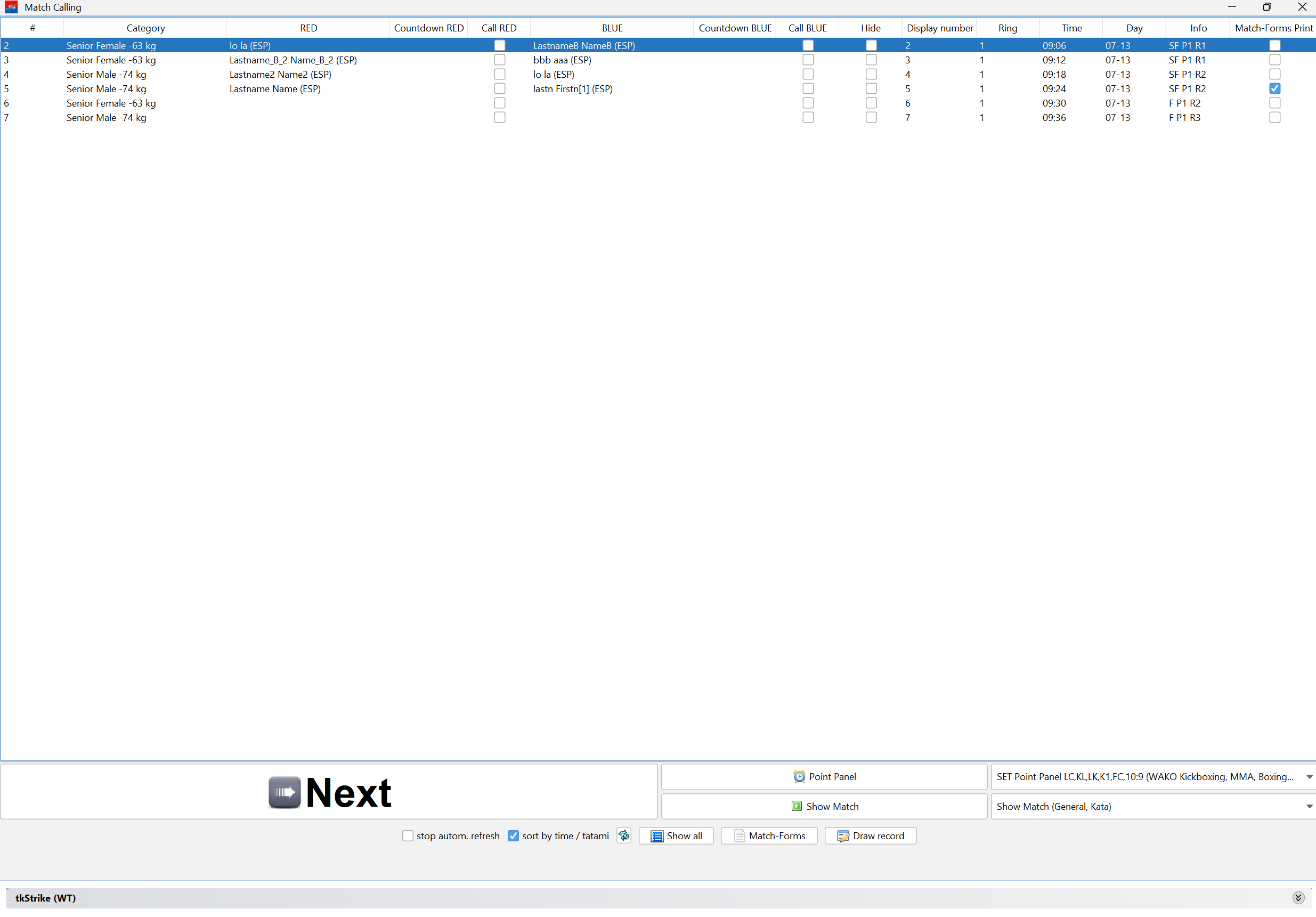Click the Match Calling app icon in title bar
This screenshot has height=917, width=1316.
click(11, 7)
